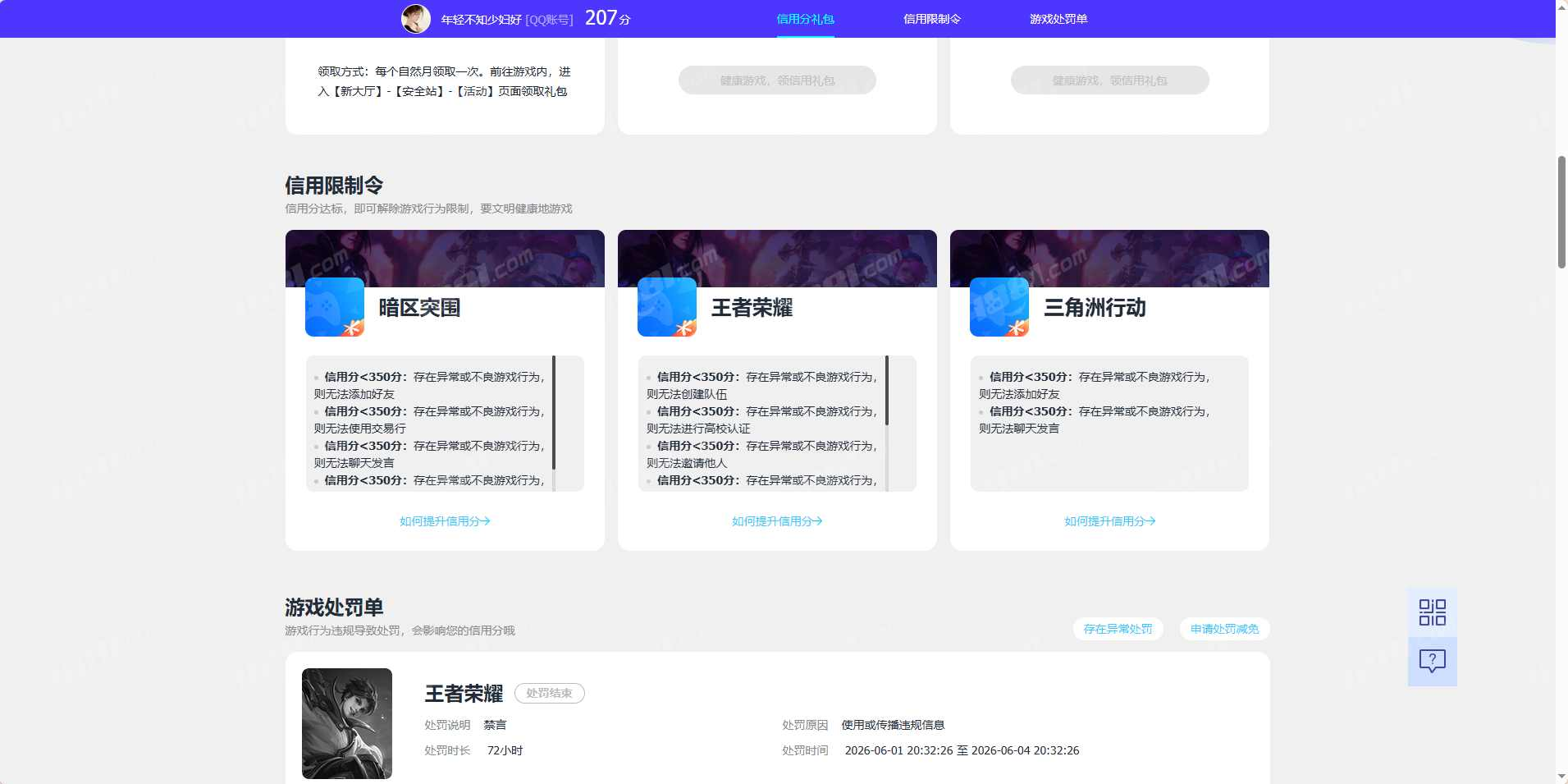
Task: Click the 王者荣耀 credit limit card title
Action: coord(752,308)
